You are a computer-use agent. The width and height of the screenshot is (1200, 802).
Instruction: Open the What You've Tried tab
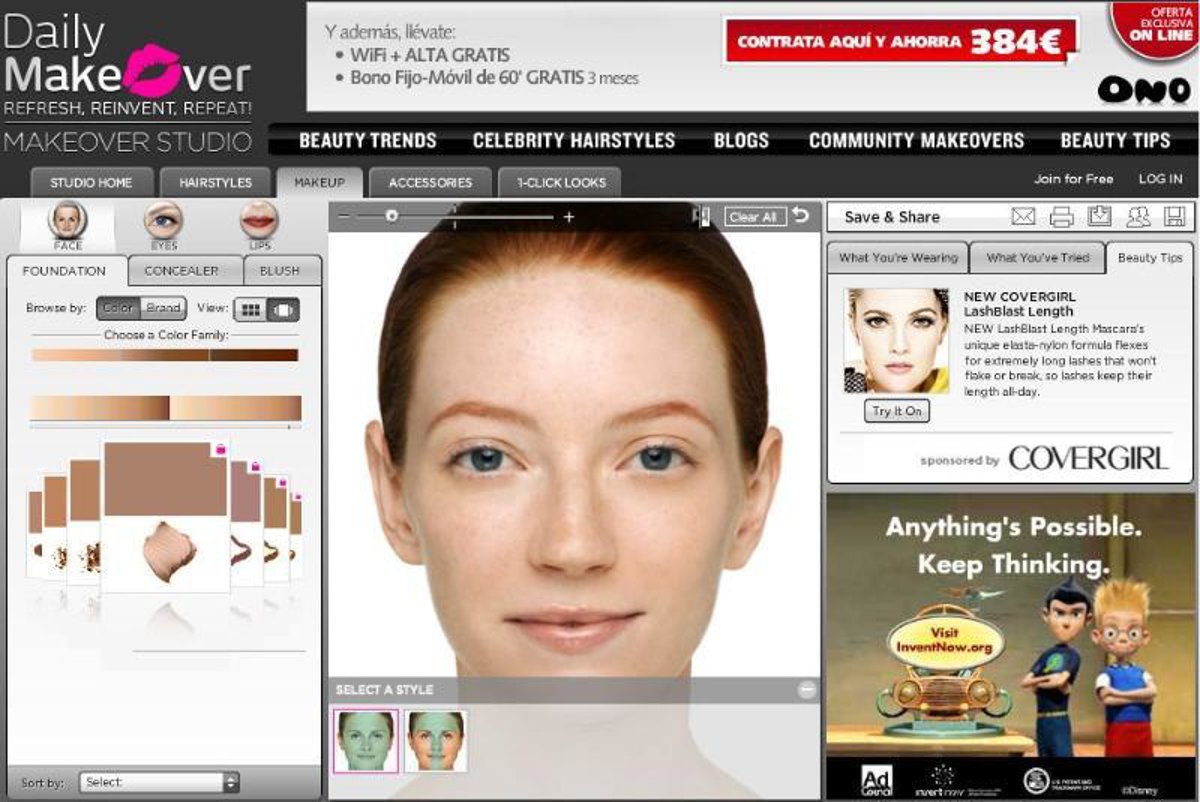[1036, 258]
